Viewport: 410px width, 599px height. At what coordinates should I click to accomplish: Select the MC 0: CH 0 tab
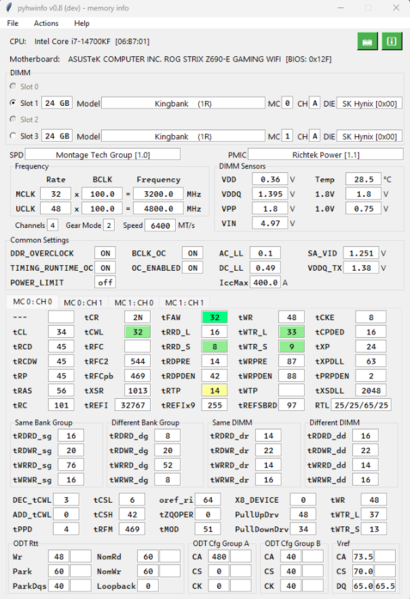[x=32, y=302]
